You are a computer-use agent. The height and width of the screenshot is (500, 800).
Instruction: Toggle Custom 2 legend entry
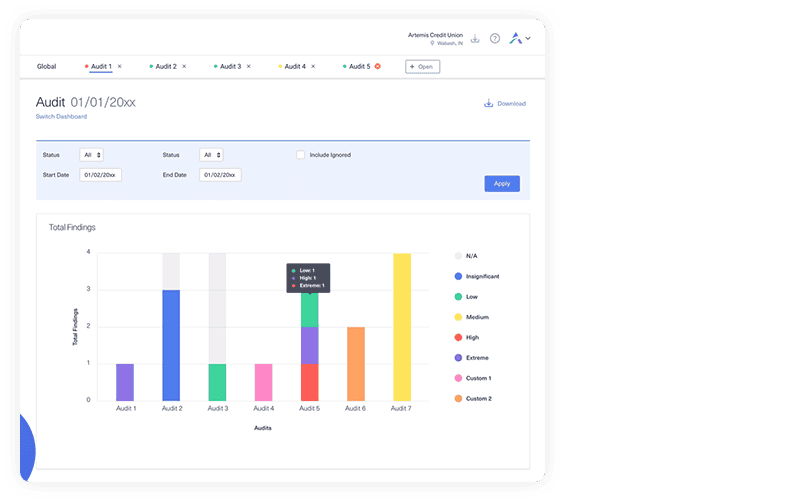pyautogui.click(x=473, y=399)
